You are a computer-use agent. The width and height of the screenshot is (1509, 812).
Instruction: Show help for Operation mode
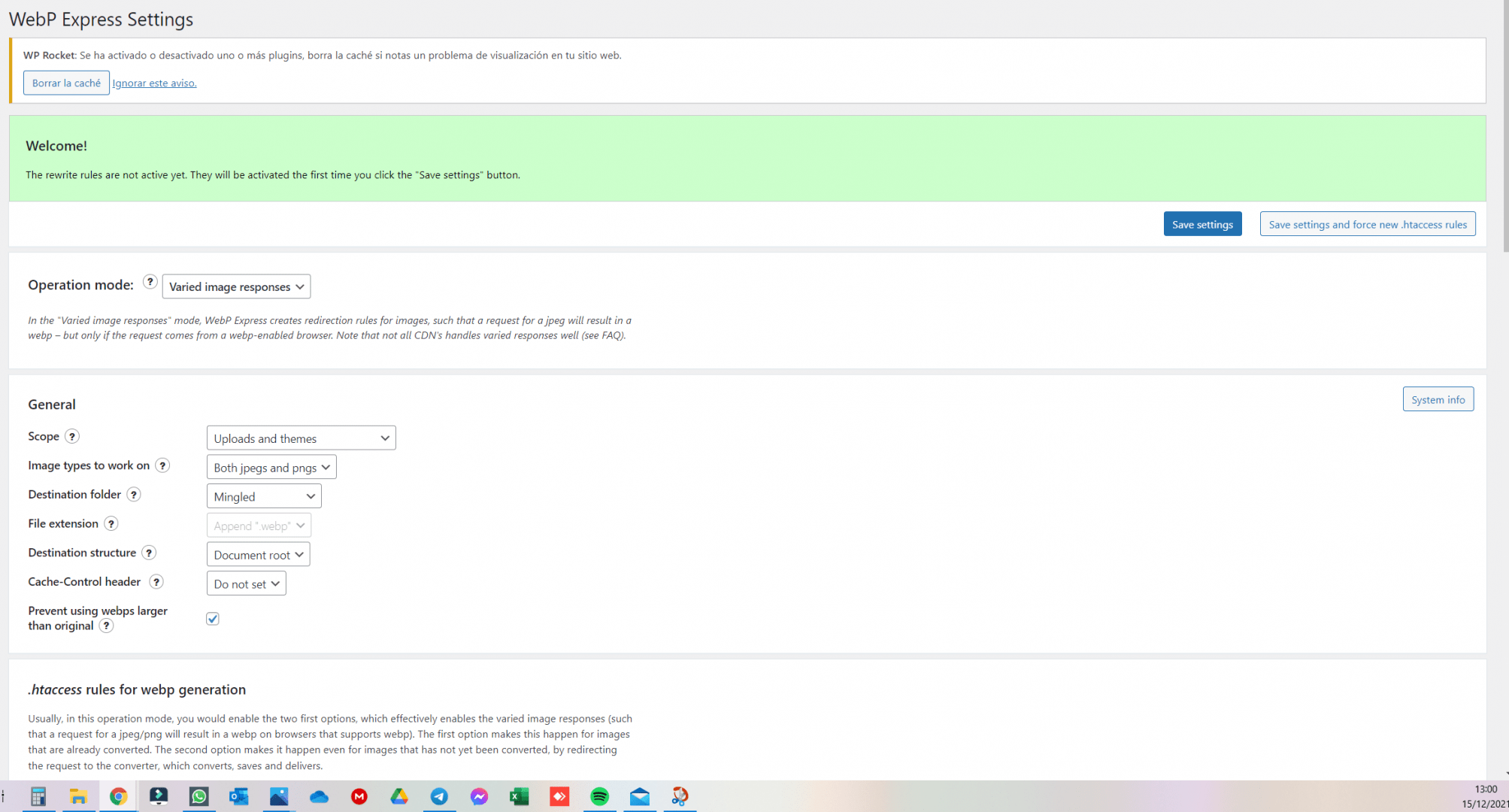tap(150, 282)
